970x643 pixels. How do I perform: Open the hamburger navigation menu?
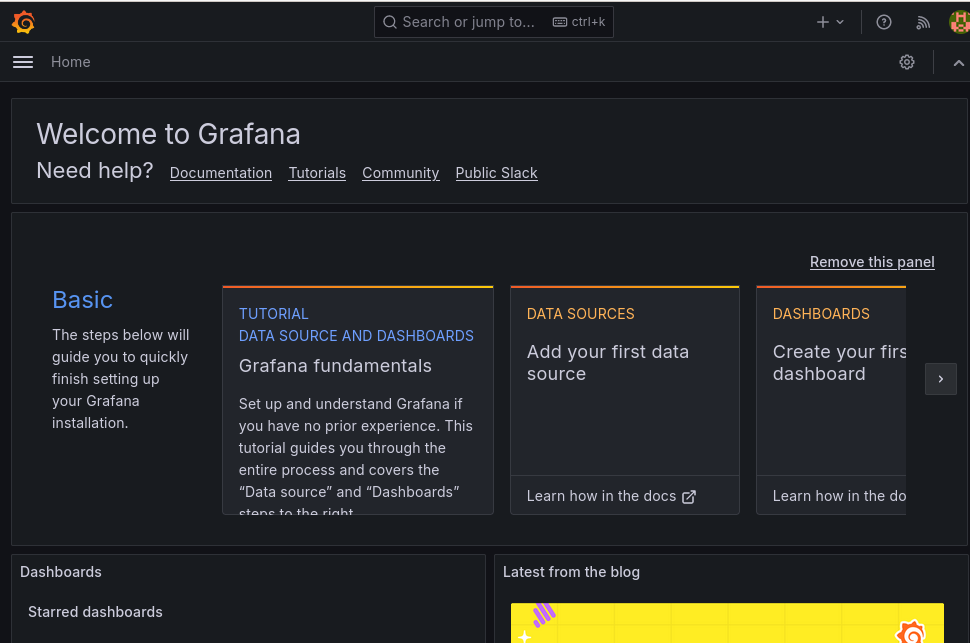23,62
